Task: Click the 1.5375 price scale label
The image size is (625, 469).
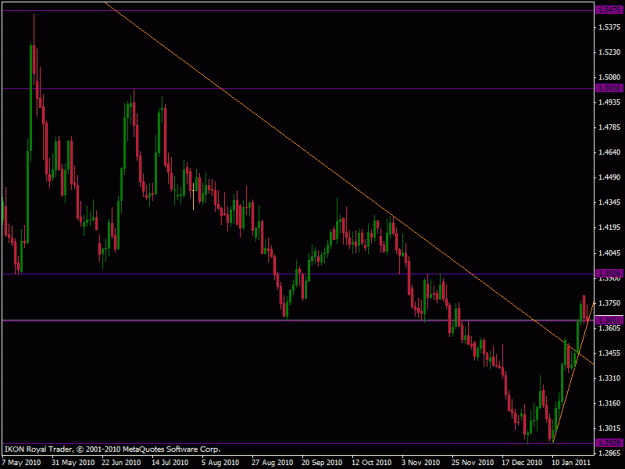Action: click(609, 27)
